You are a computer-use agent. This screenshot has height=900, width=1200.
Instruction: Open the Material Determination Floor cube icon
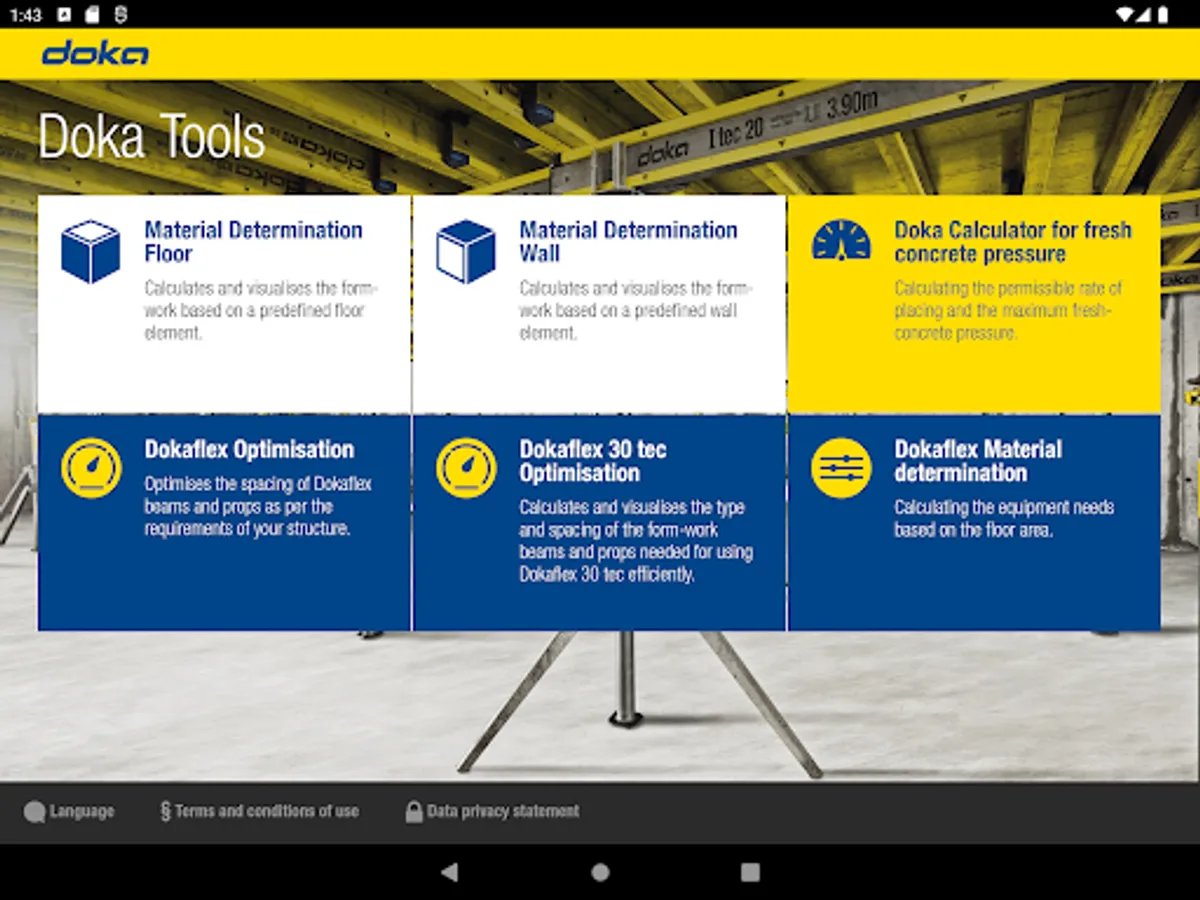pyautogui.click(x=91, y=252)
